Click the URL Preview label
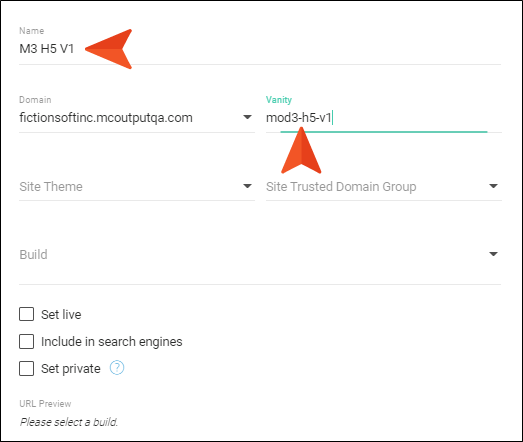This screenshot has width=523, height=442. click(45, 404)
